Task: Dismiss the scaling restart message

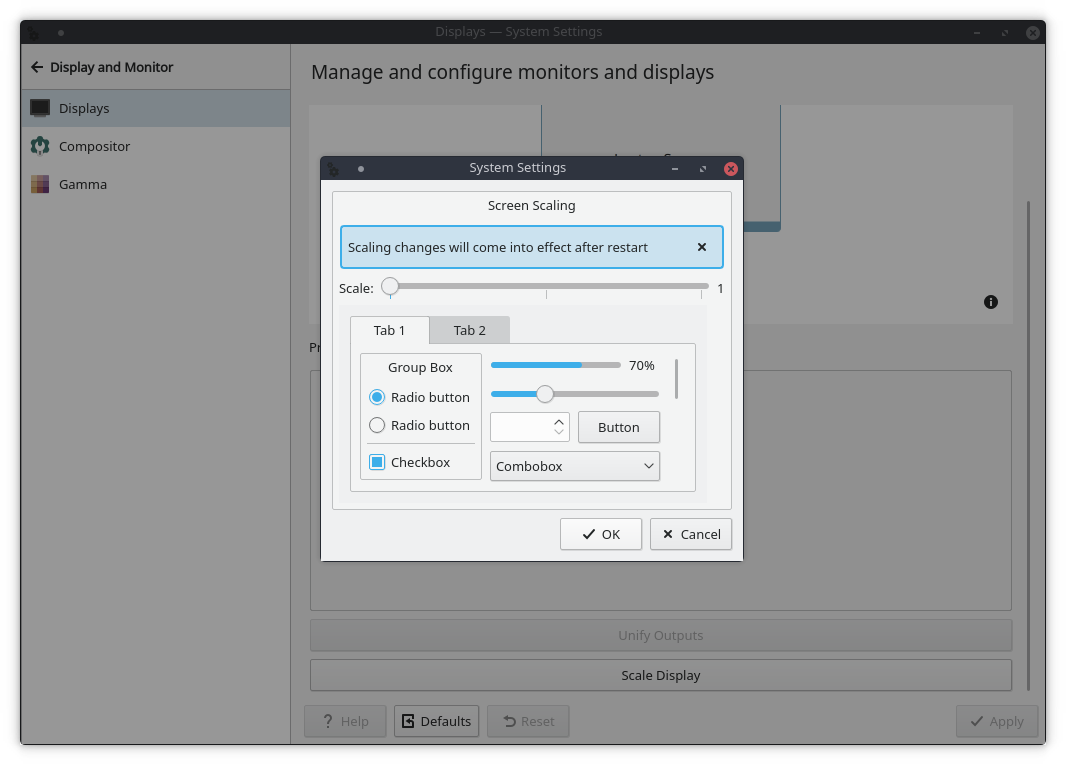Action: point(702,247)
